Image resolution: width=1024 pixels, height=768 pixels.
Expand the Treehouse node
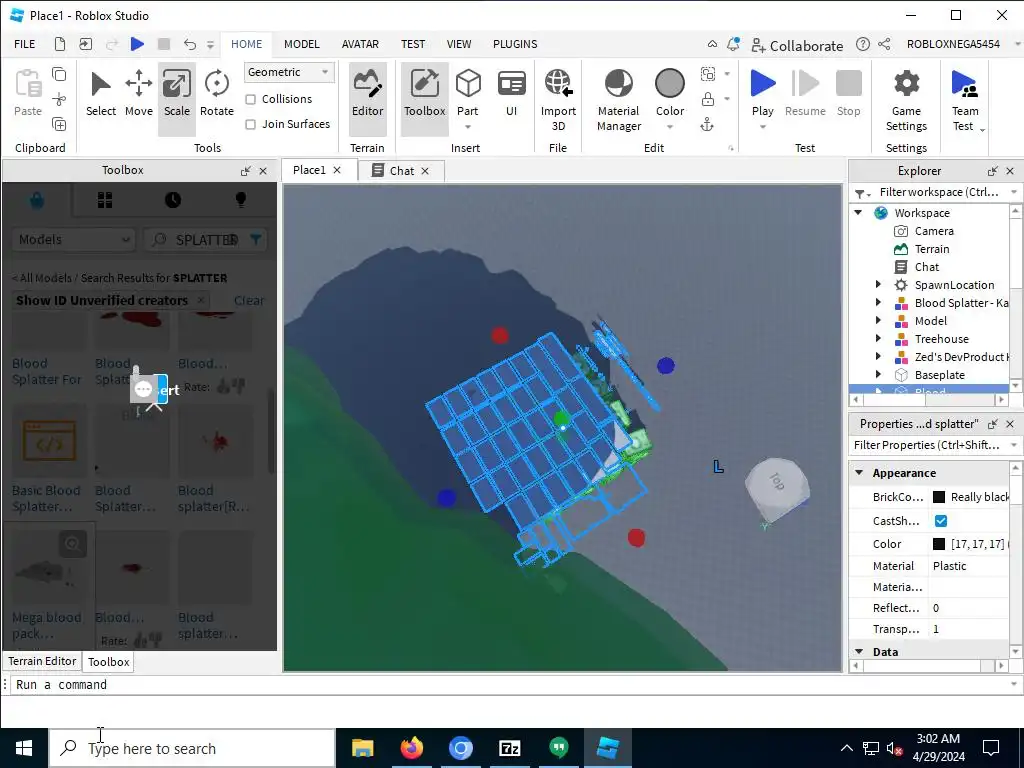point(878,338)
